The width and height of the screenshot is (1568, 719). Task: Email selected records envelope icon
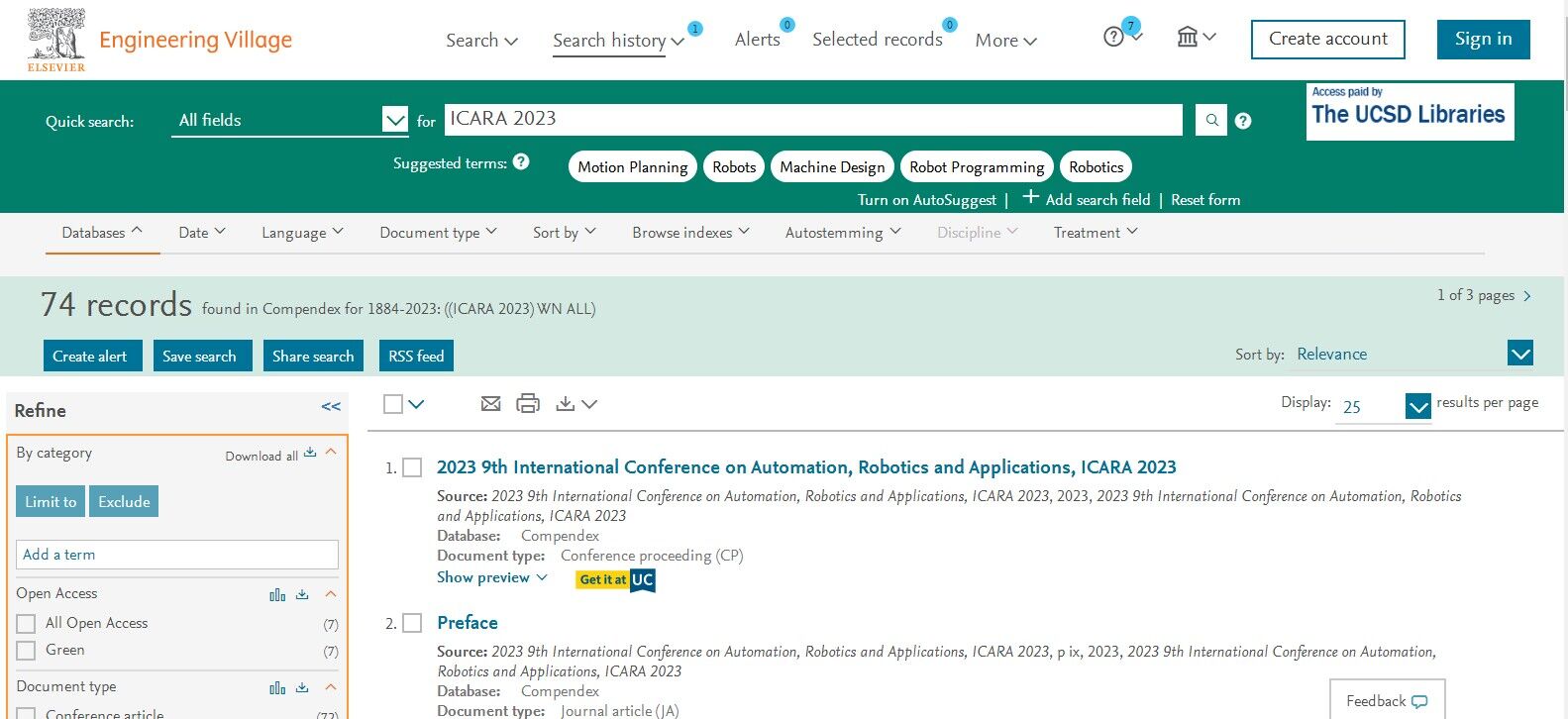490,403
